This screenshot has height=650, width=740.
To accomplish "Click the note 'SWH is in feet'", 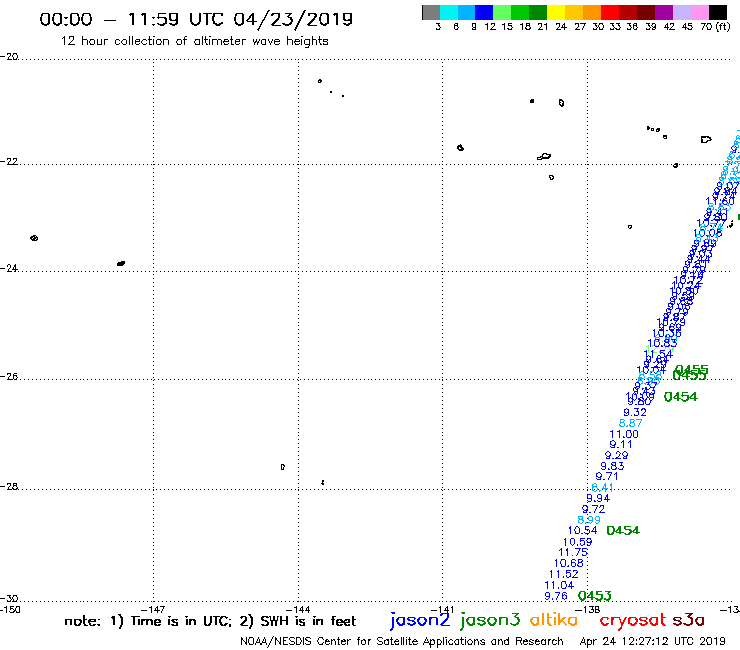I will coord(308,621).
